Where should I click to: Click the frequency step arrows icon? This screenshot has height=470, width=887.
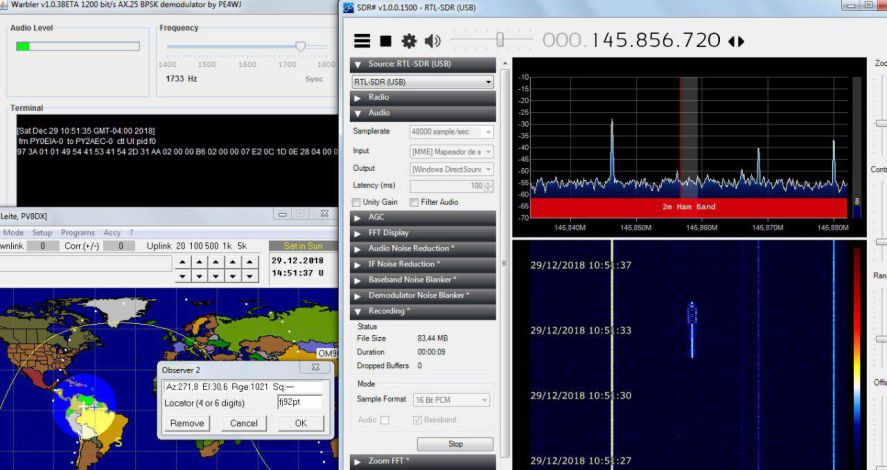[x=736, y=41]
